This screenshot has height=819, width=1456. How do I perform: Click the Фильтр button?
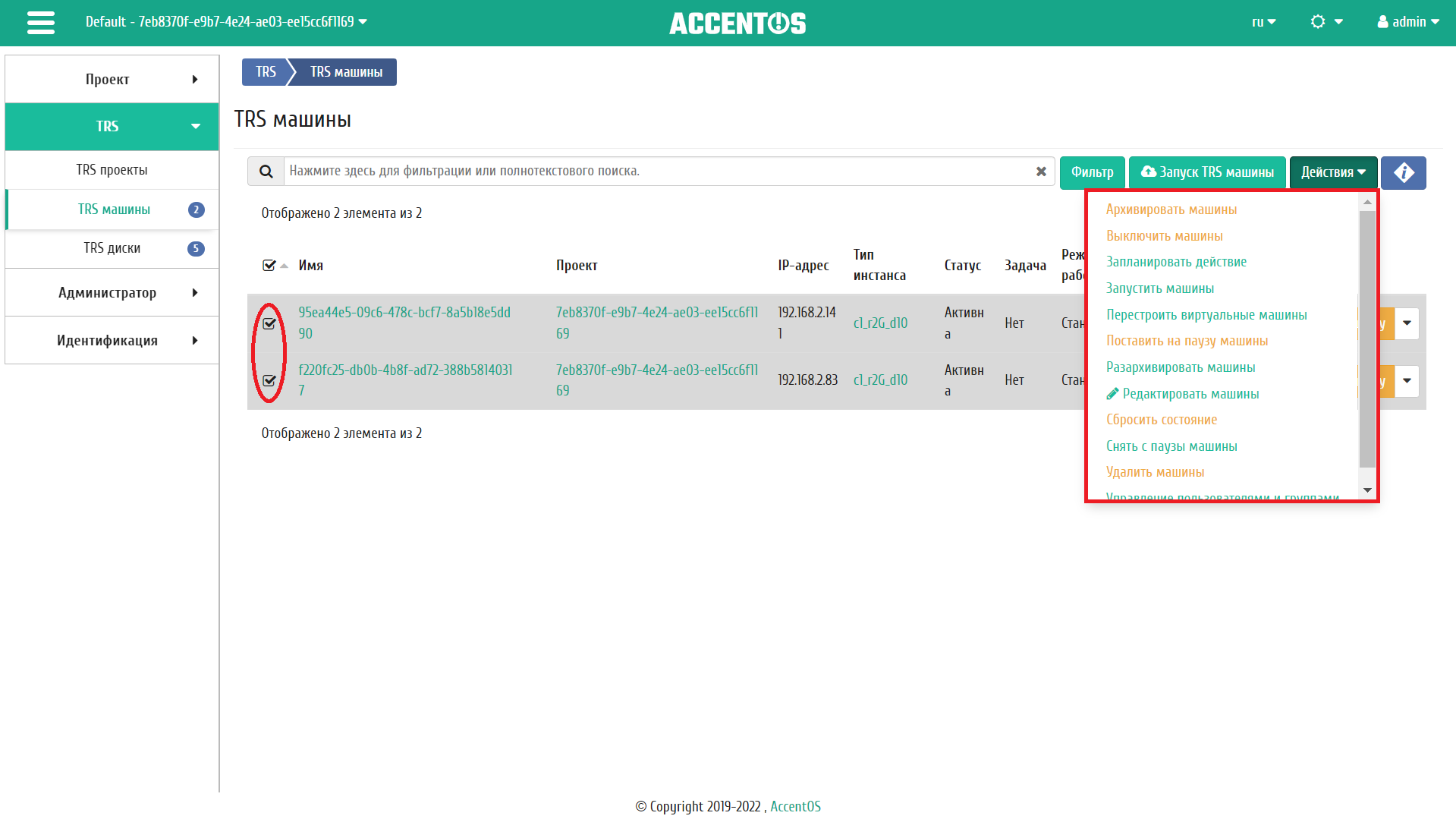[x=1092, y=172]
